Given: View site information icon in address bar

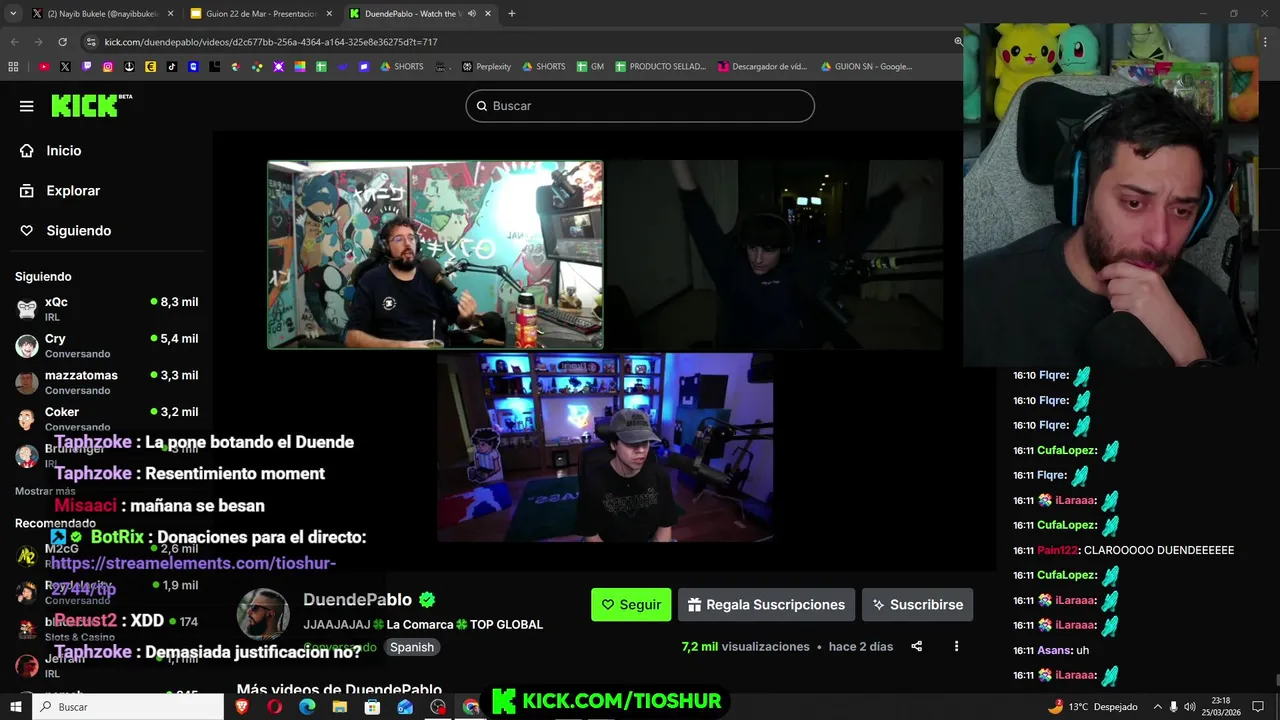Looking at the screenshot, I should tap(91, 42).
